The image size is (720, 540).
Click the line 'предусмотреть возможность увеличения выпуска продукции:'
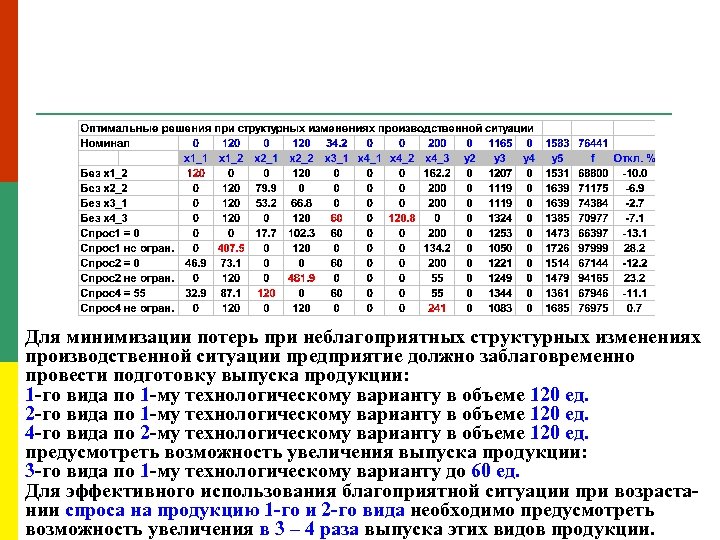coord(306,453)
